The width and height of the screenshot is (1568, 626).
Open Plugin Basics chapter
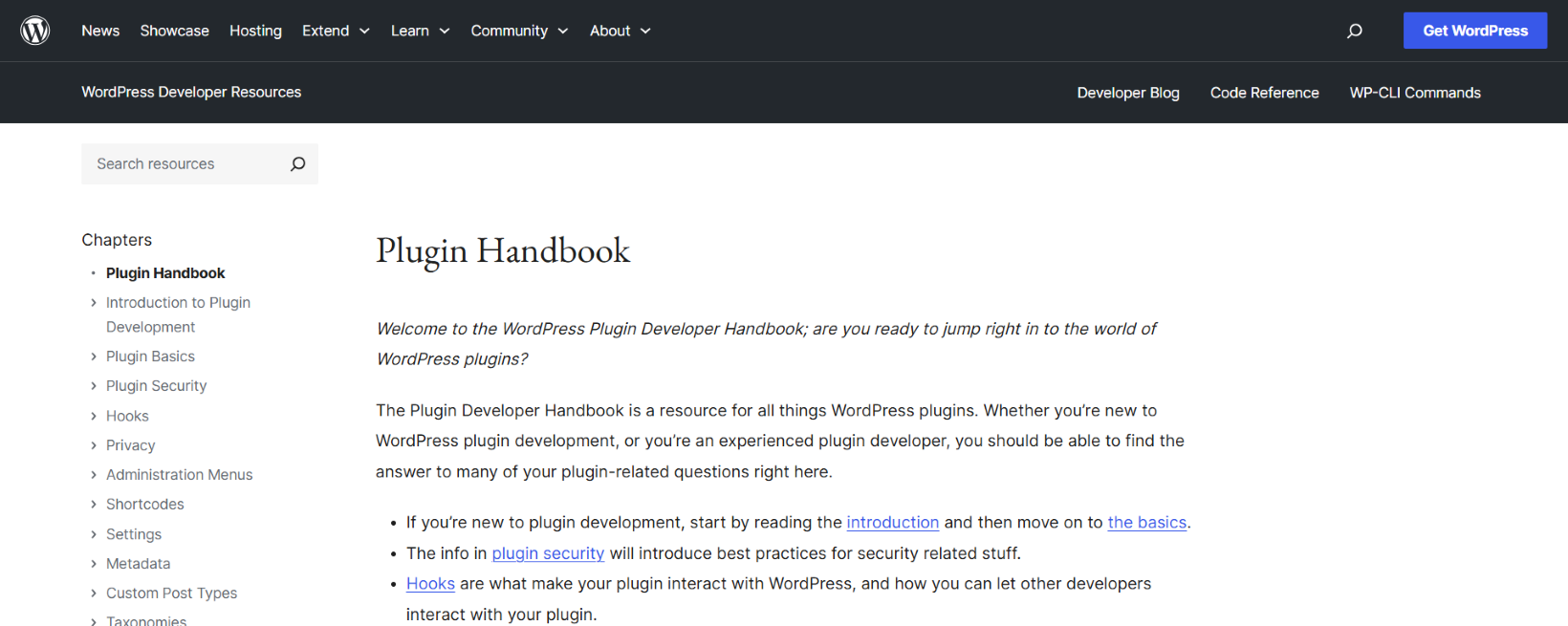click(150, 356)
